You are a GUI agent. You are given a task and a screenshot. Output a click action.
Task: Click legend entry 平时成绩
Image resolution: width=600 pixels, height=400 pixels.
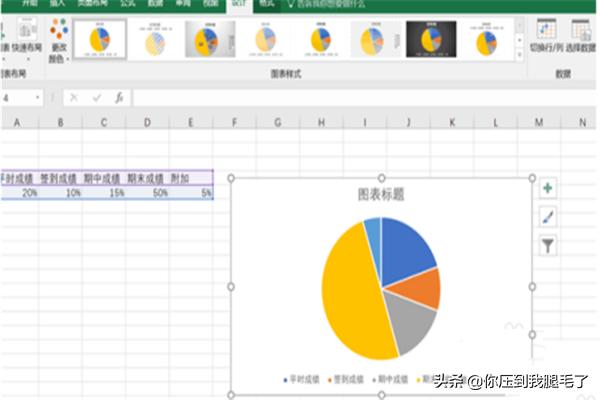[x=302, y=379]
